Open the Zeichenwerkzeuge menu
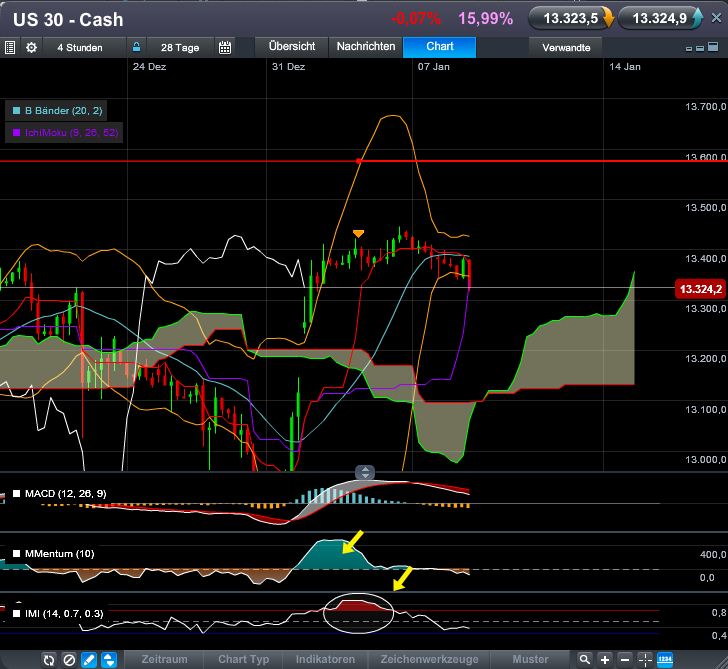The image size is (728, 669). pos(429,659)
